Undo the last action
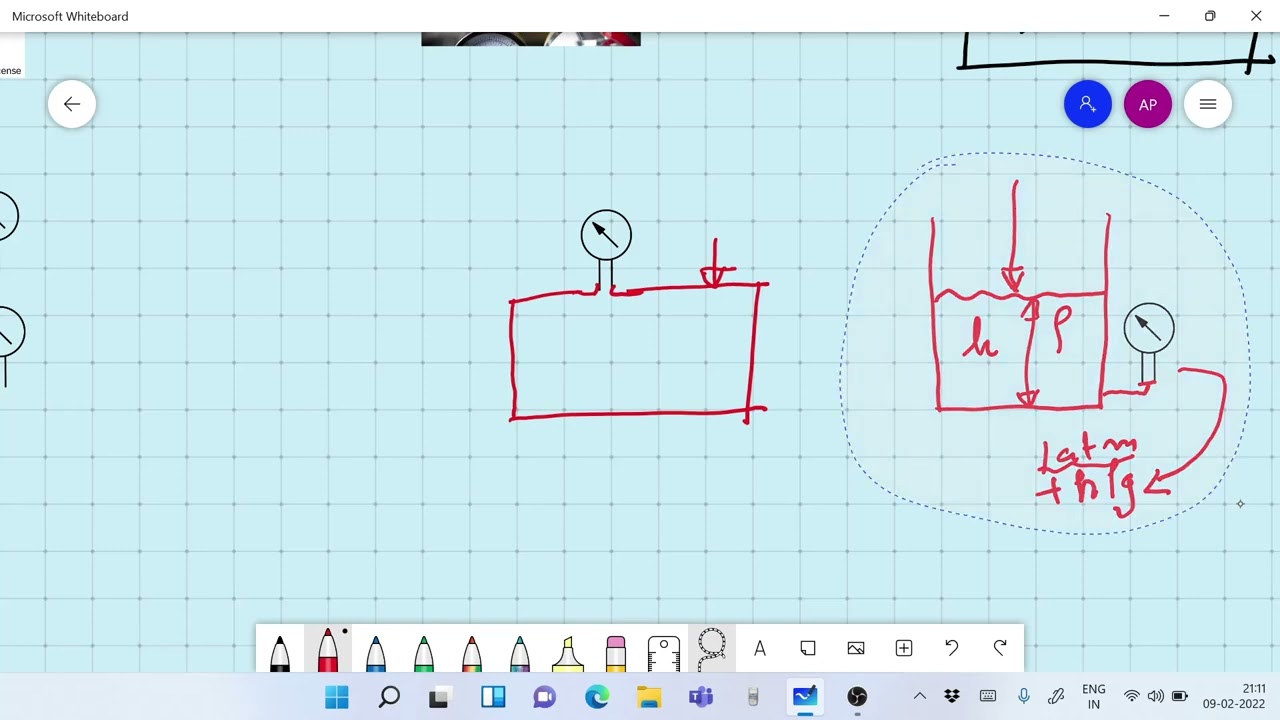 [952, 649]
